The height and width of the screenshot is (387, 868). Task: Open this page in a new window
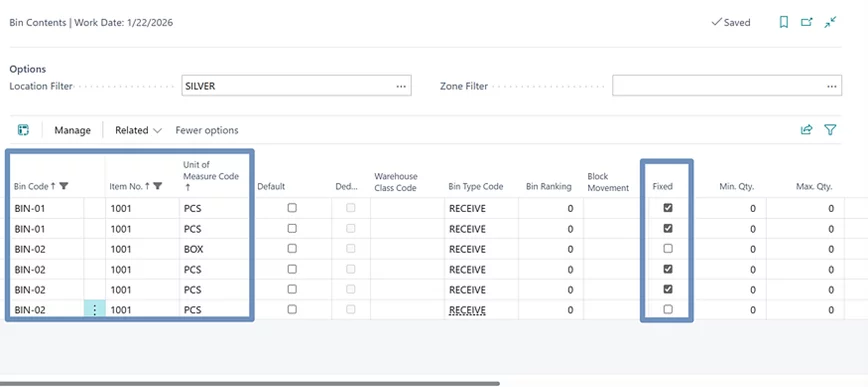click(x=807, y=23)
